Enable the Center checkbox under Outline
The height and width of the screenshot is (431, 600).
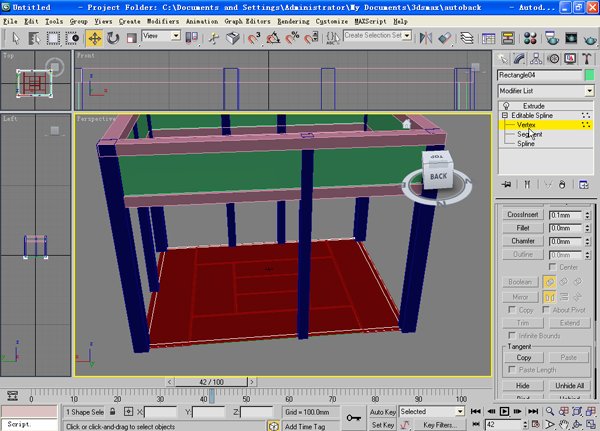[x=553, y=267]
